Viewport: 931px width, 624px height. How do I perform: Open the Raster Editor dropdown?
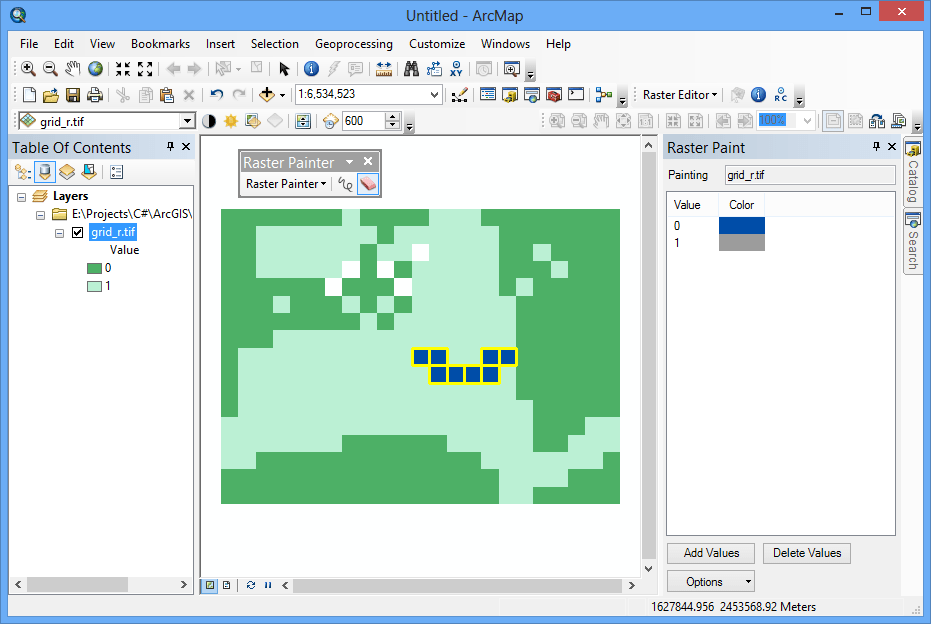(x=679, y=94)
